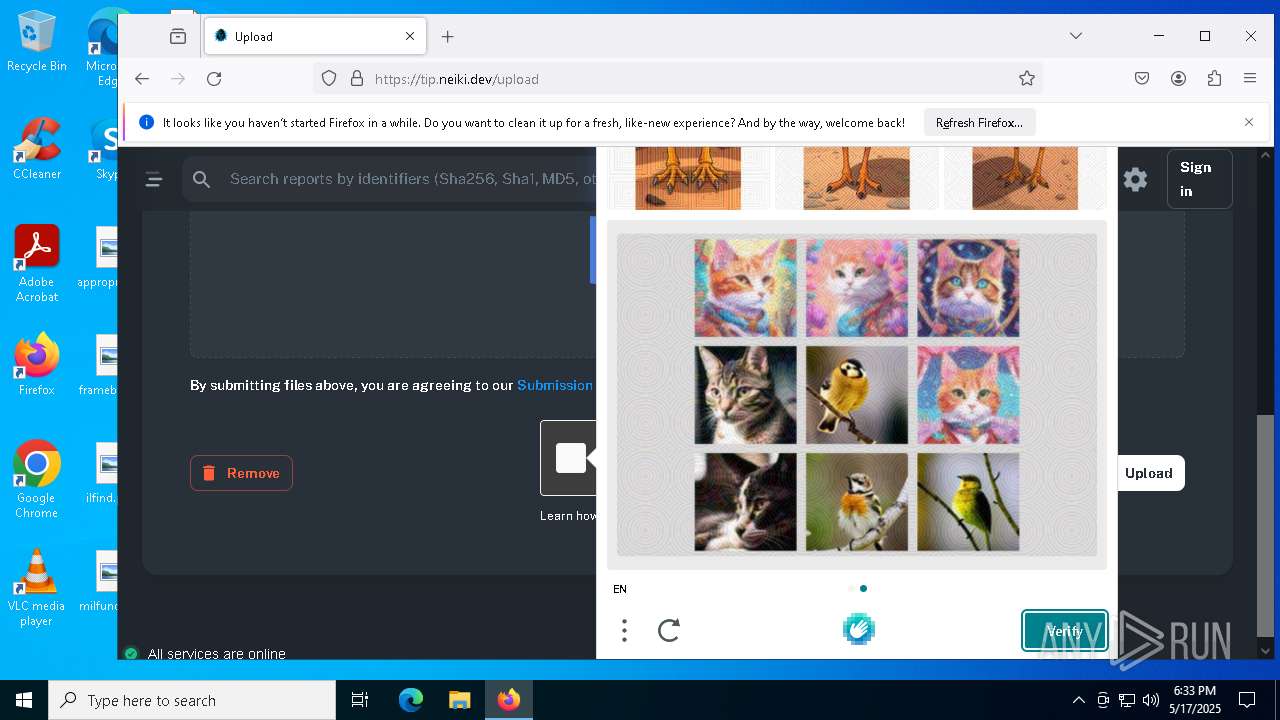The width and height of the screenshot is (1280, 720).
Task: Click the page vertical scrollbar thumb
Action: click(1265, 525)
